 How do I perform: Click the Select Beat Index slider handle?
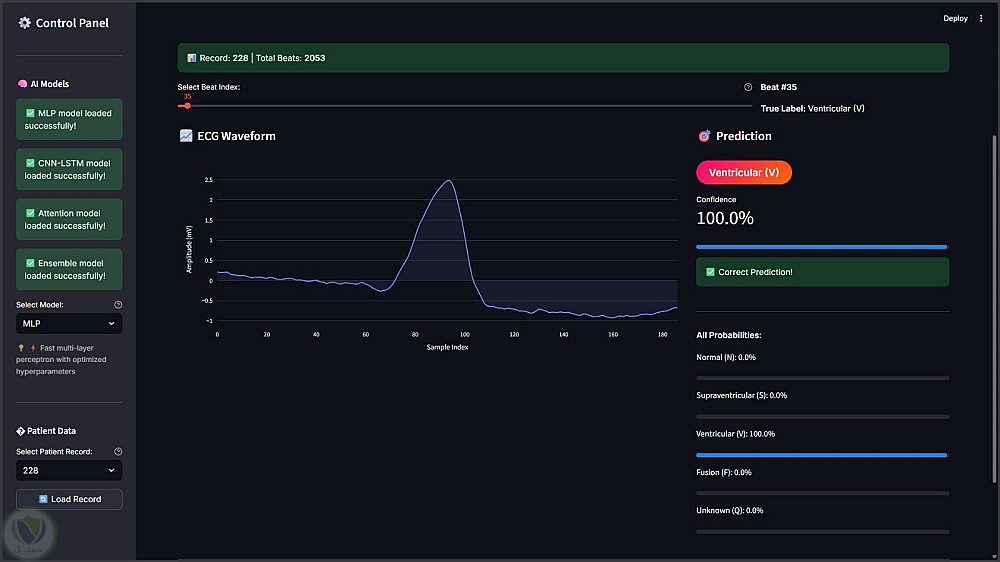pos(187,105)
